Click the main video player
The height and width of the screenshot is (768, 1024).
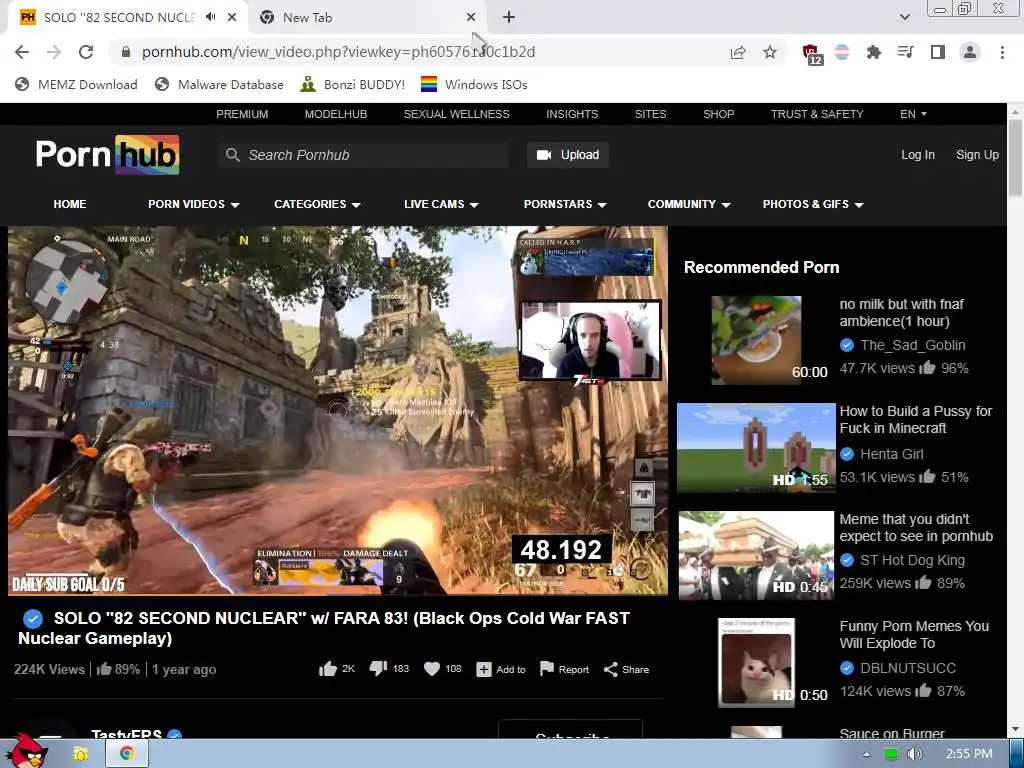pos(338,410)
